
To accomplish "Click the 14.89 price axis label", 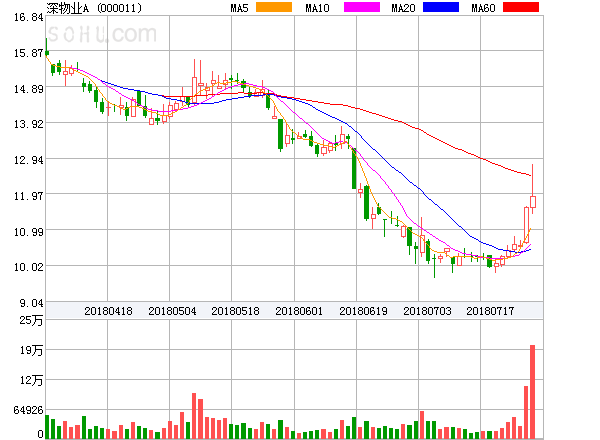I will coord(28,89).
